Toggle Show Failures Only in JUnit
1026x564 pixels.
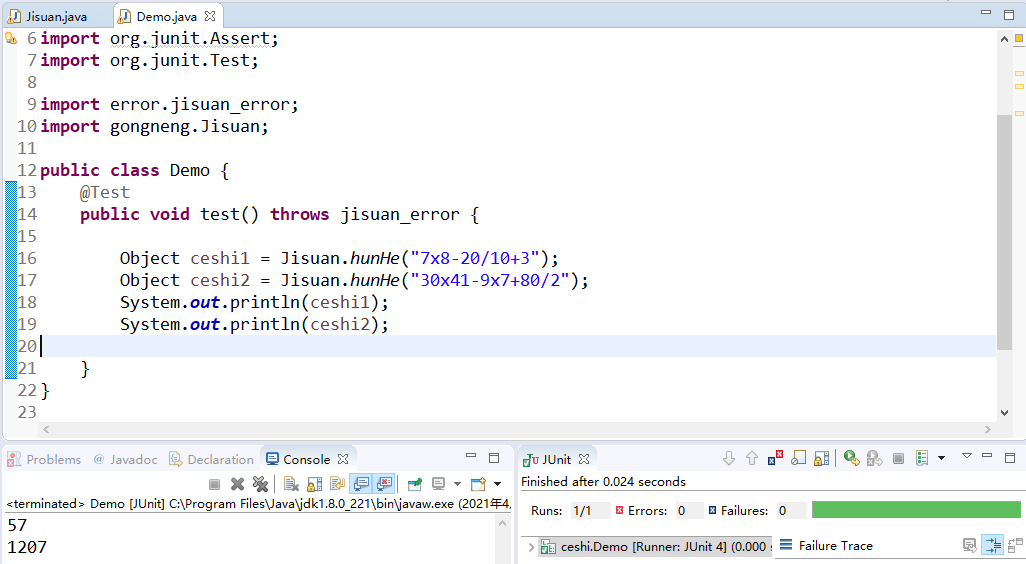coord(776,458)
